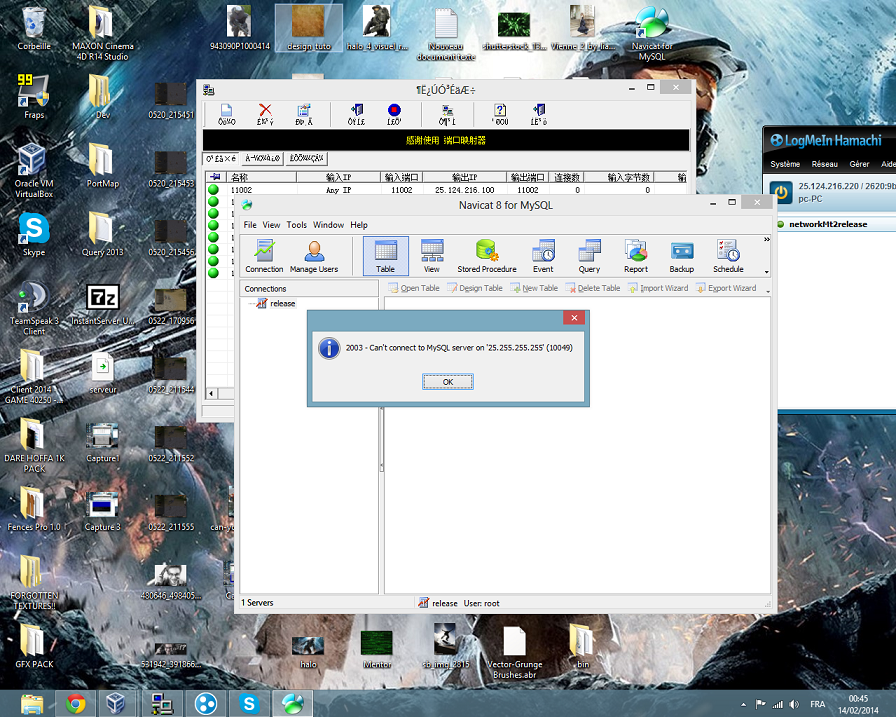The width and height of the screenshot is (896, 717).
Task: Open InstantServer 7z archive on desktop
Action: (103, 305)
